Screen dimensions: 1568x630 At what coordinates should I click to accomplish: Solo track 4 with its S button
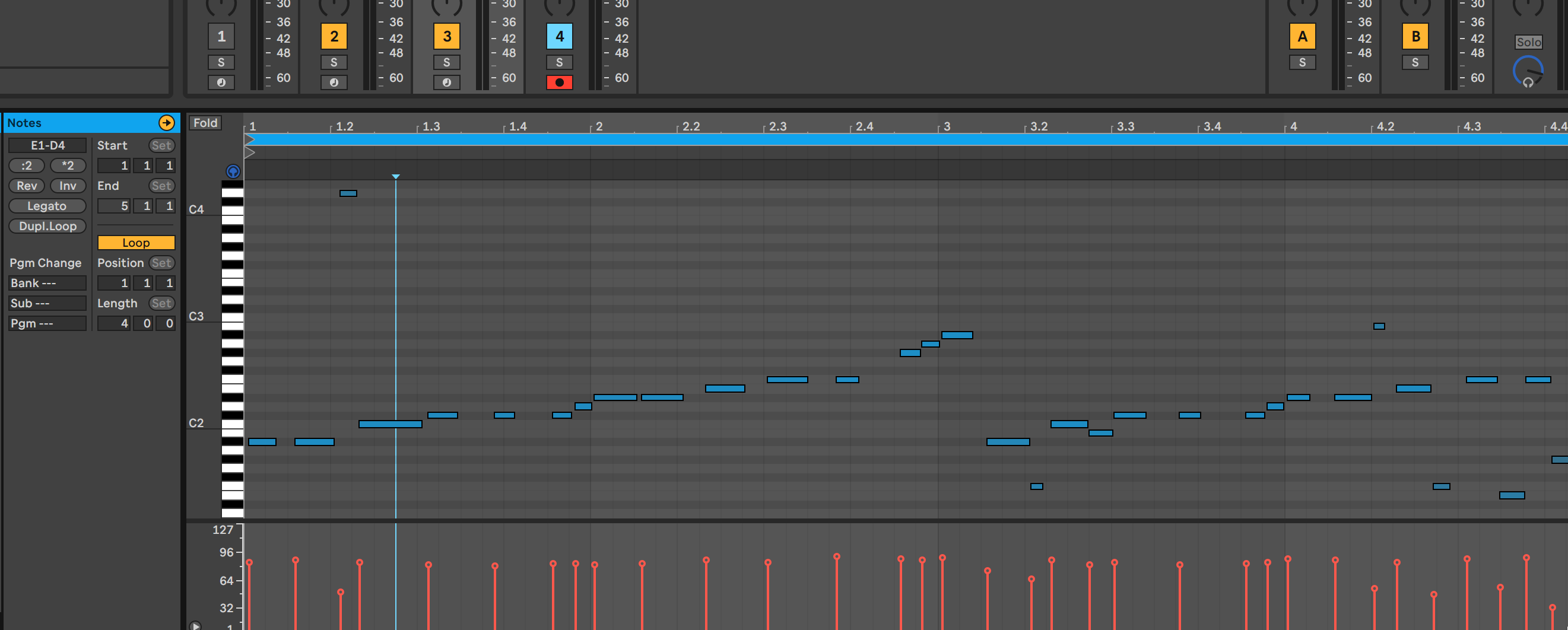point(560,62)
